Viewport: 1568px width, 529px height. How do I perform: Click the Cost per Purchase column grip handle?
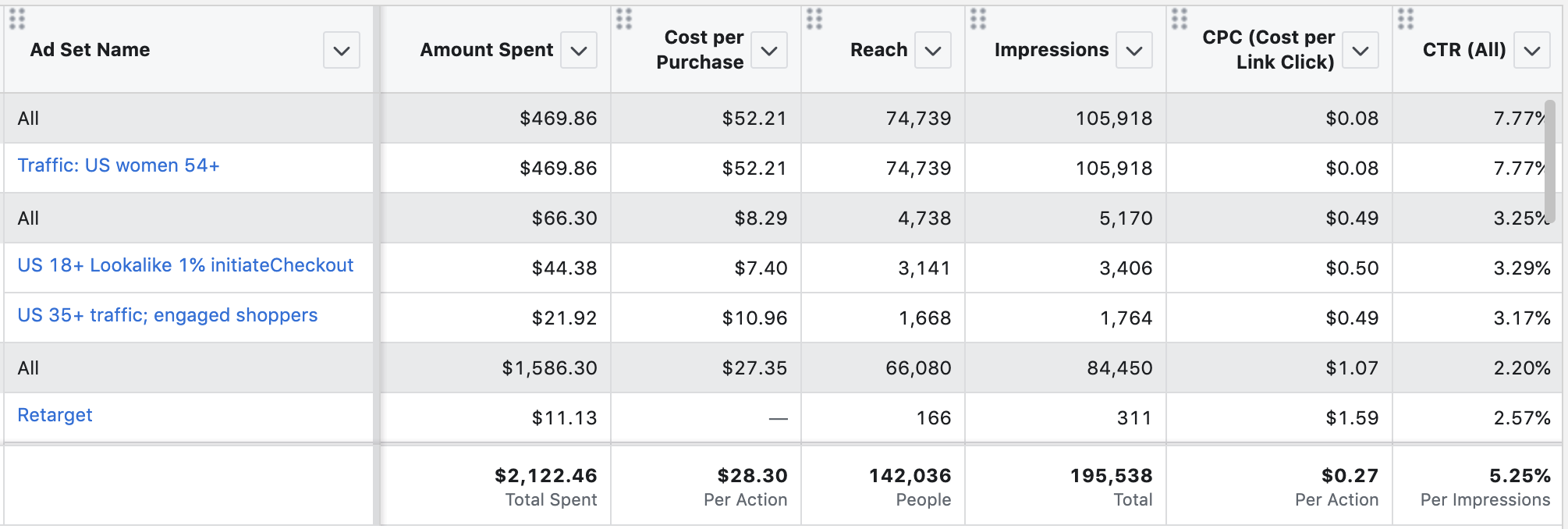click(x=624, y=19)
